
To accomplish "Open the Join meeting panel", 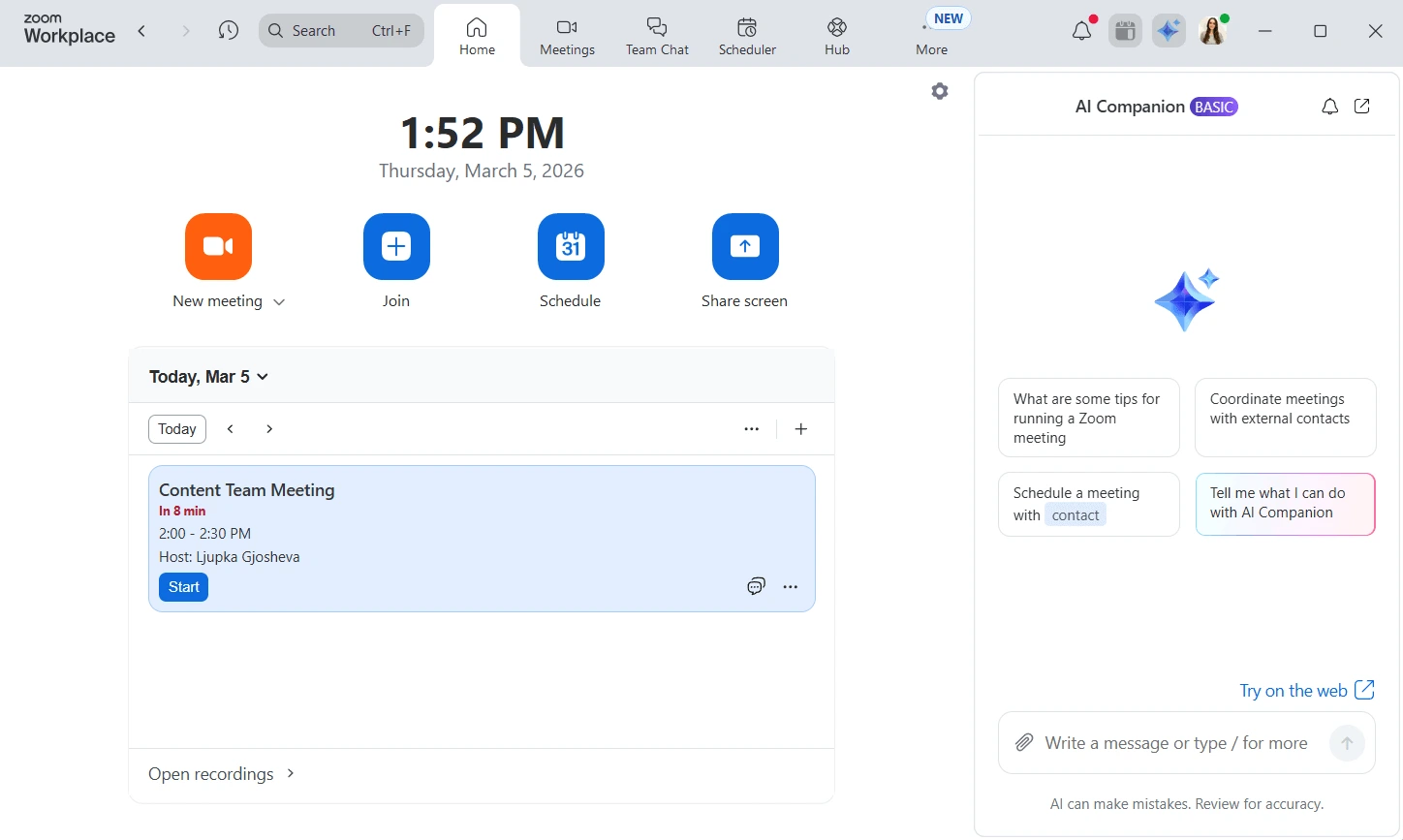I will coord(396,247).
